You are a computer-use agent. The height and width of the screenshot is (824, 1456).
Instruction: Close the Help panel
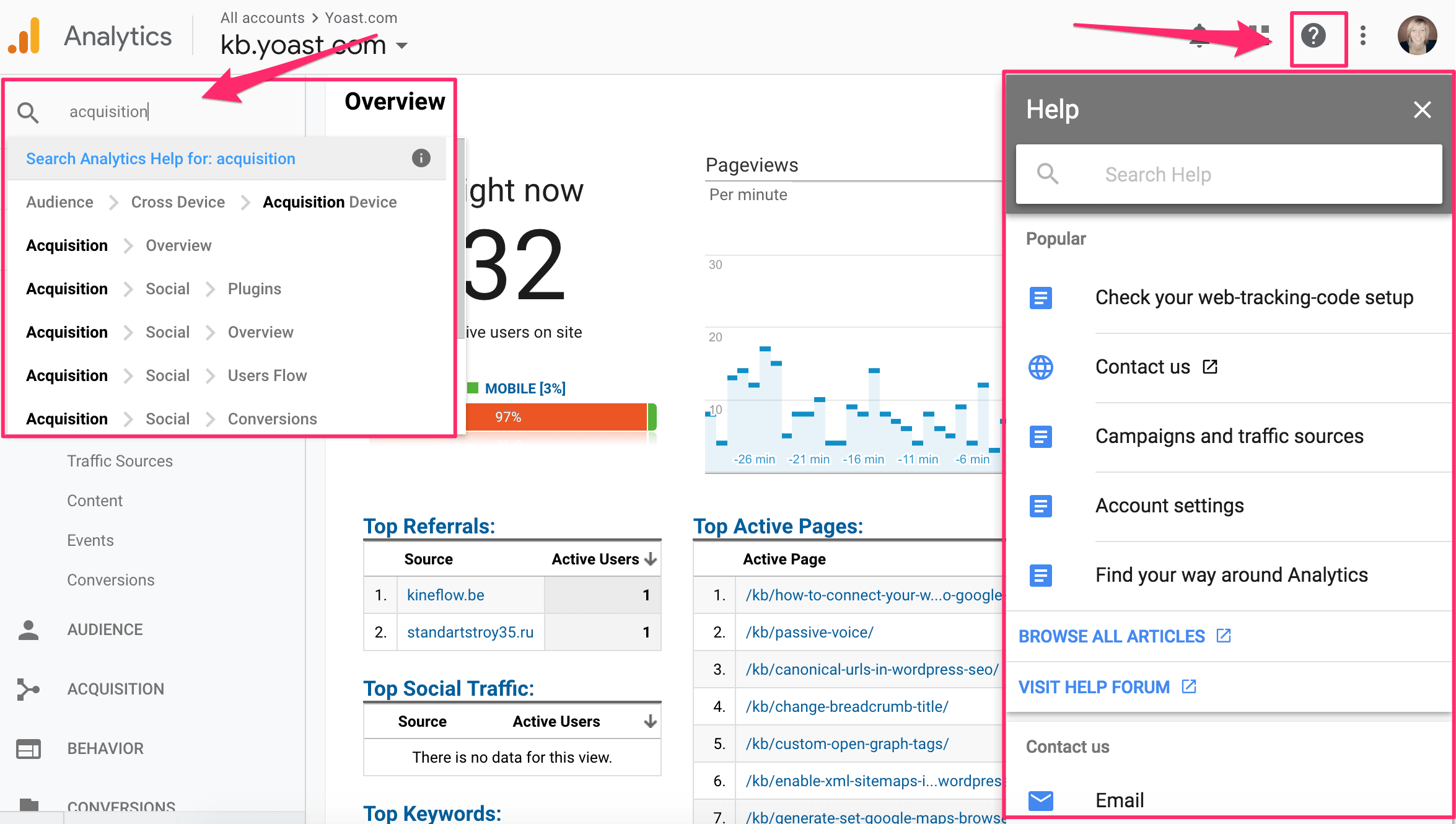pos(1422,110)
